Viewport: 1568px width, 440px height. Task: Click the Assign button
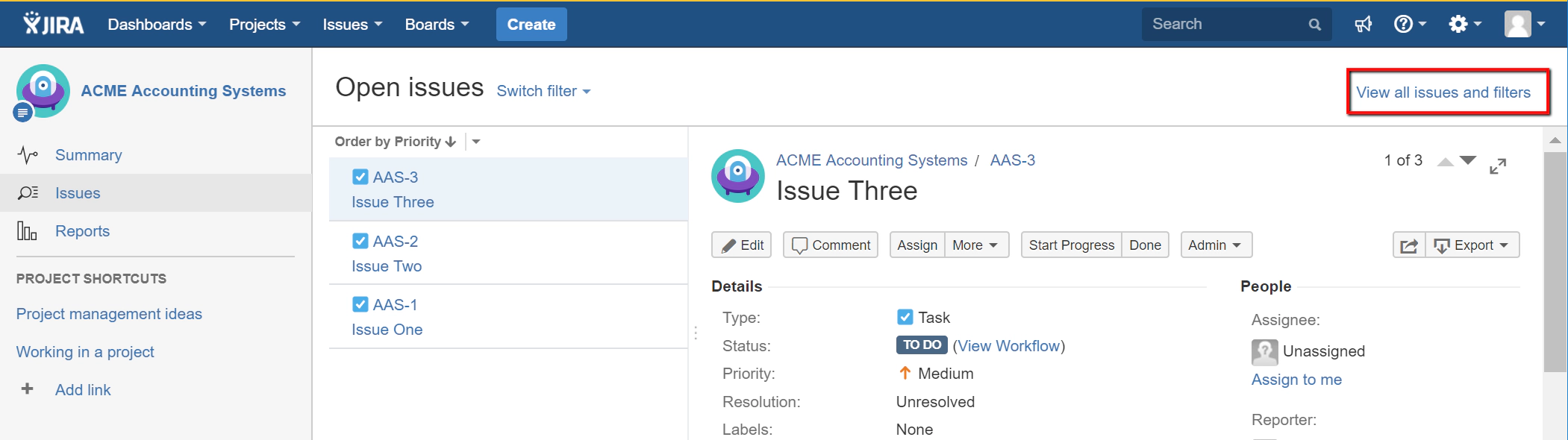click(917, 245)
